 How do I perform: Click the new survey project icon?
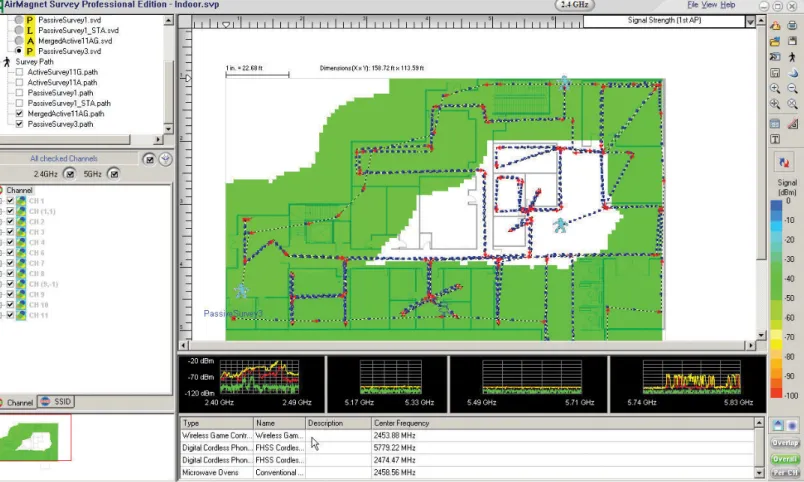coord(775,25)
